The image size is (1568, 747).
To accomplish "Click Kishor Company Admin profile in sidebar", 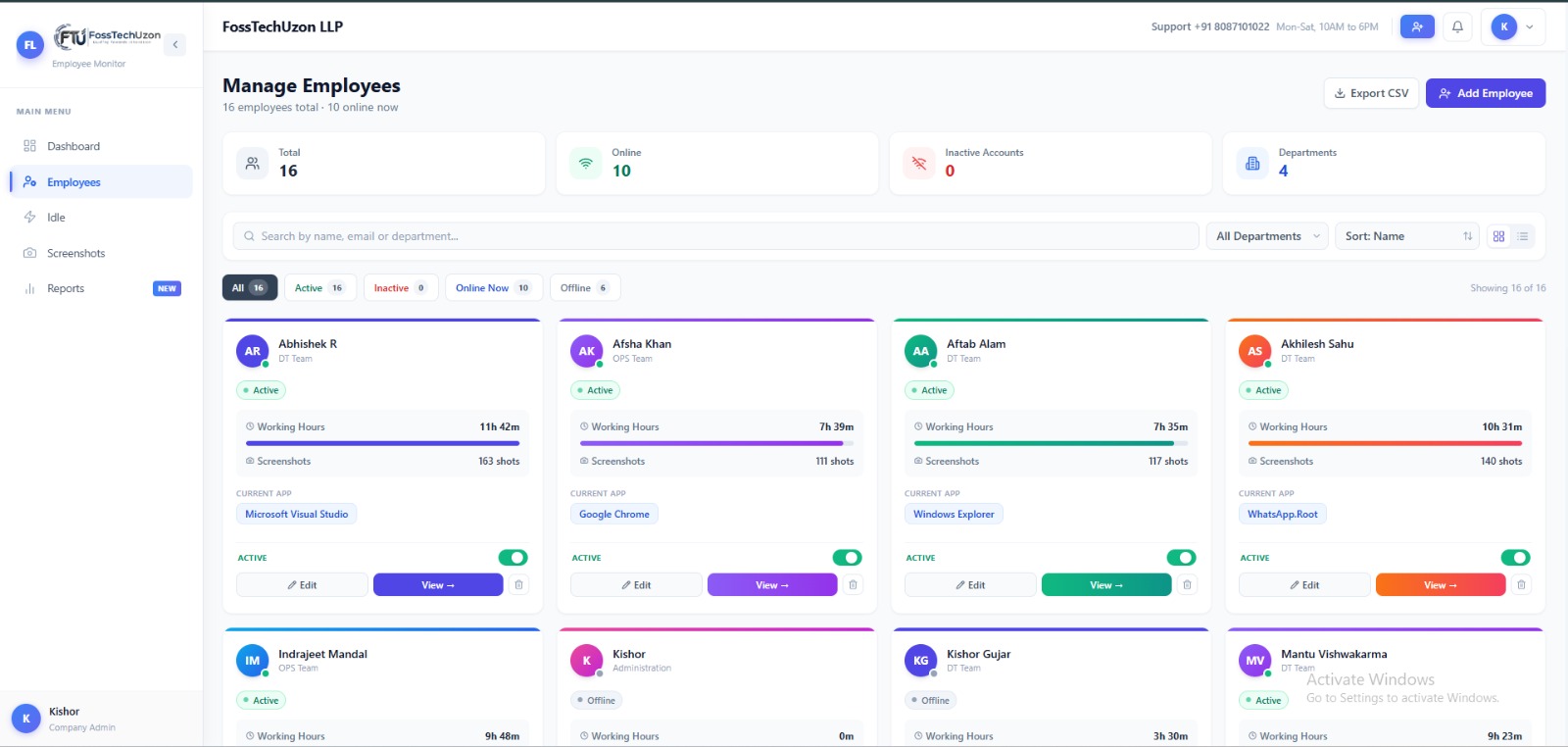I will 101,719.
